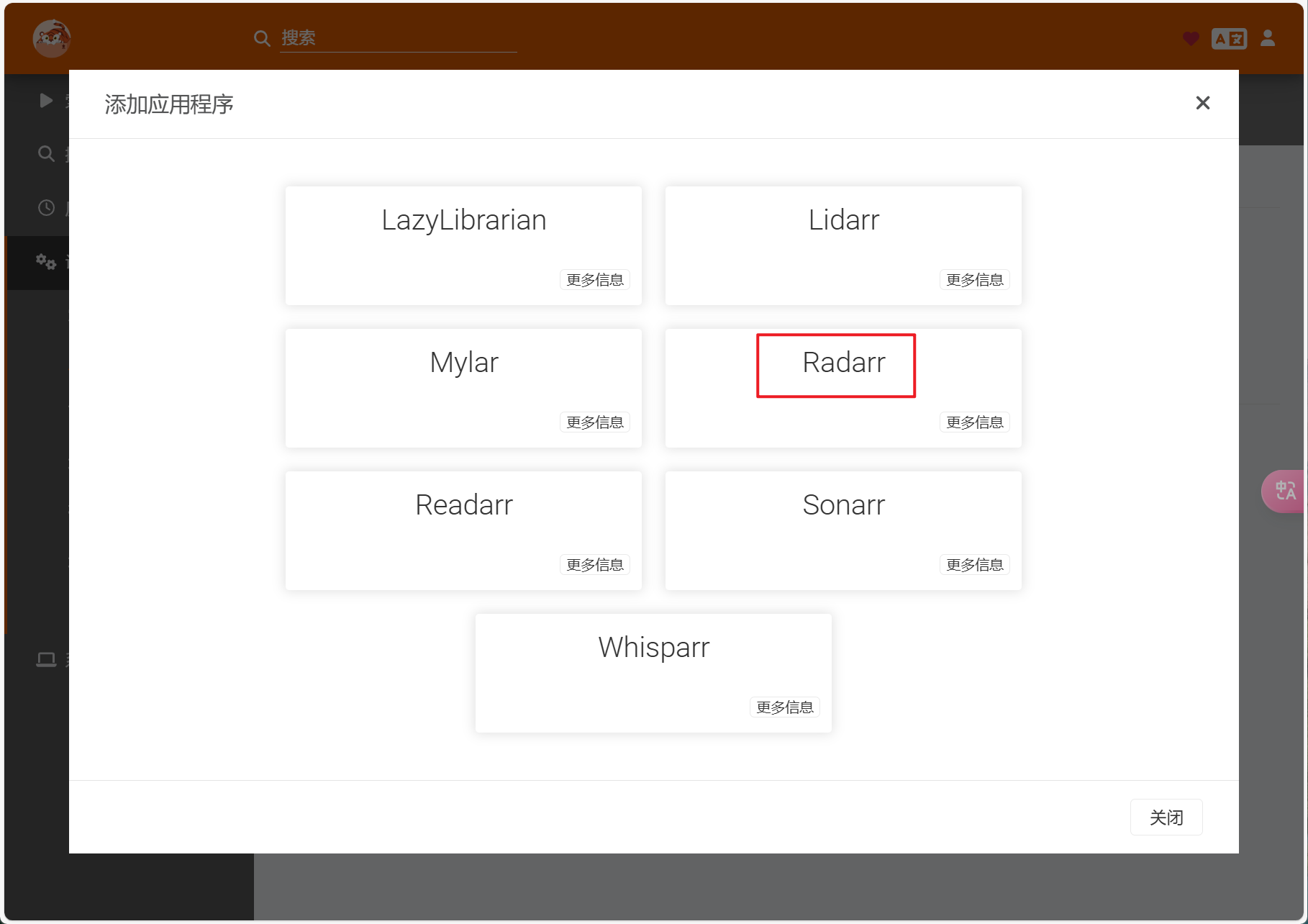Open the language translate icon in header
Viewport: 1308px width, 924px height.
(1229, 38)
